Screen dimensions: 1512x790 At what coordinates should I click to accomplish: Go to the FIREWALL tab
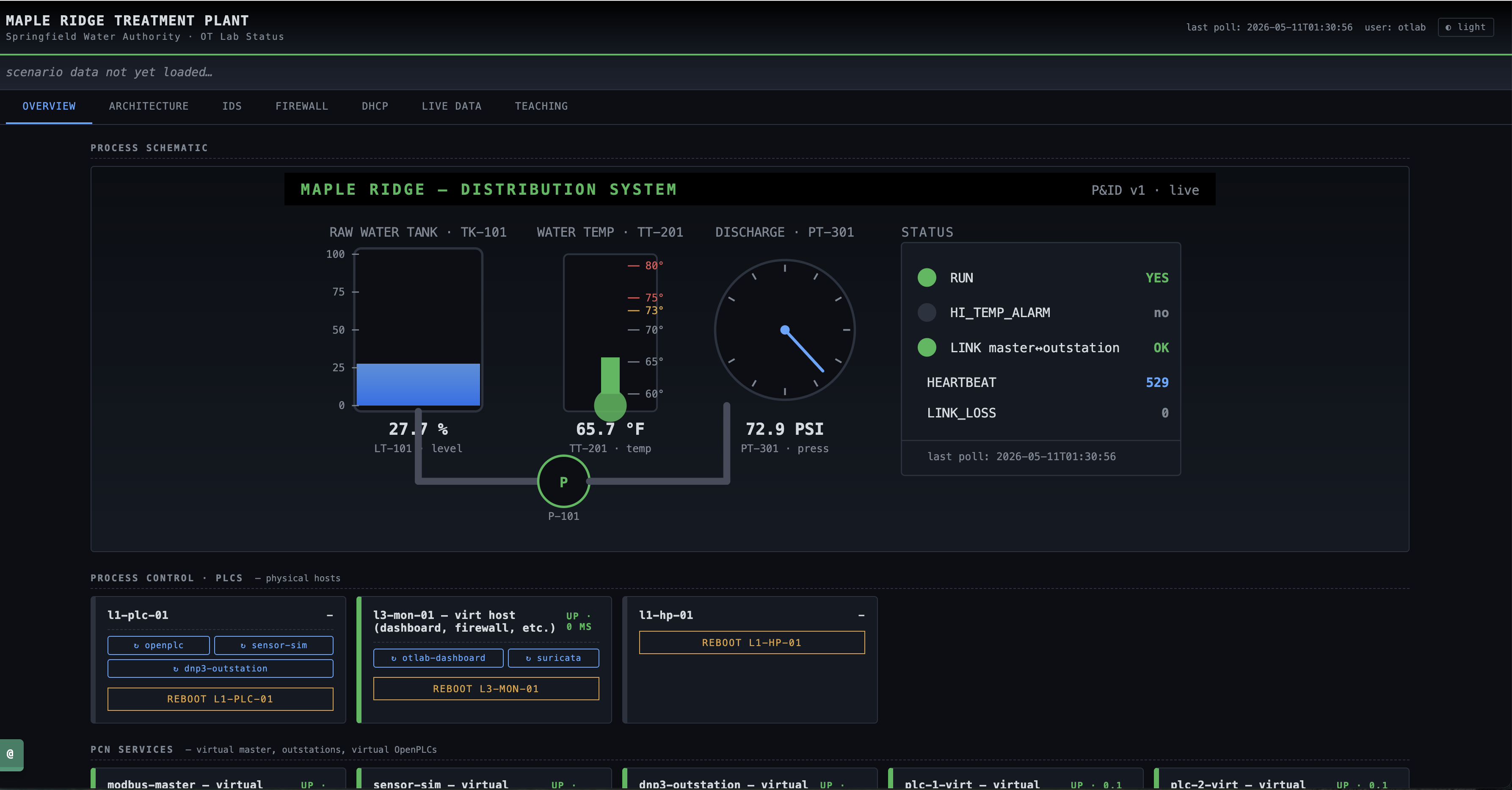(302, 106)
